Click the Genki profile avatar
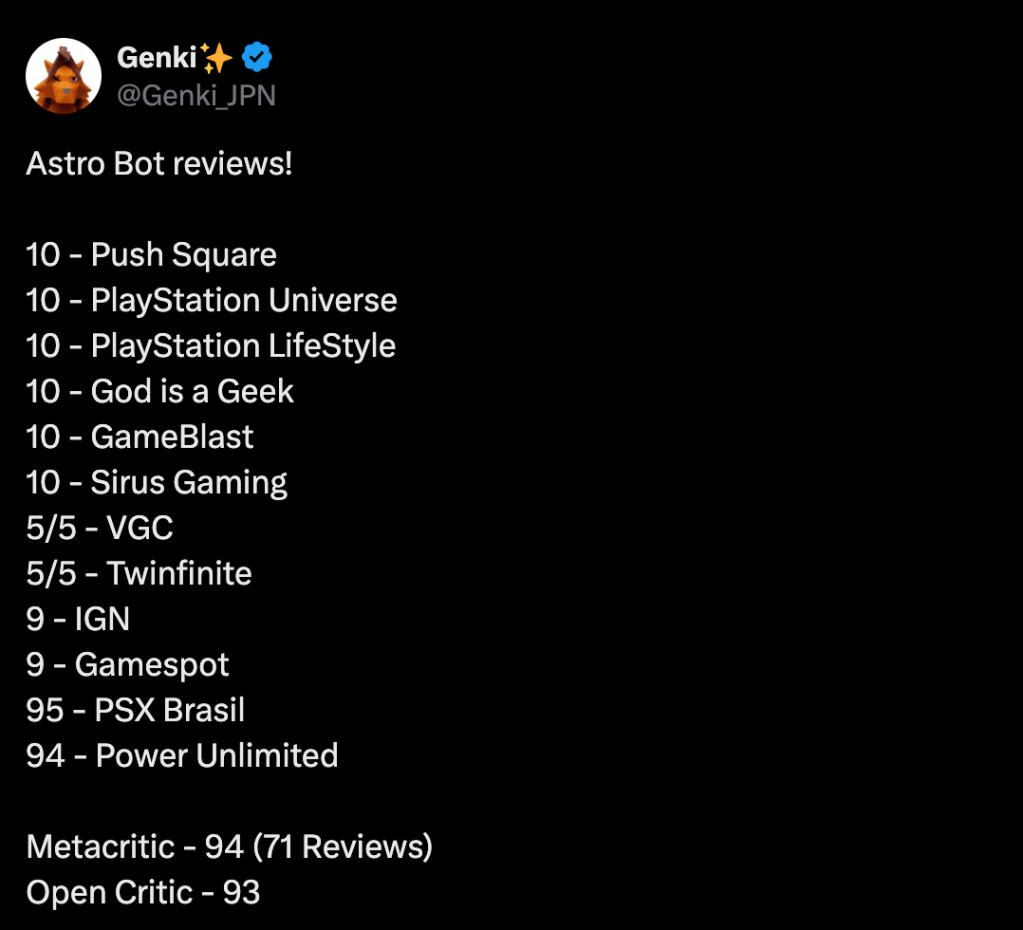This screenshot has width=1023, height=930. coord(63,76)
